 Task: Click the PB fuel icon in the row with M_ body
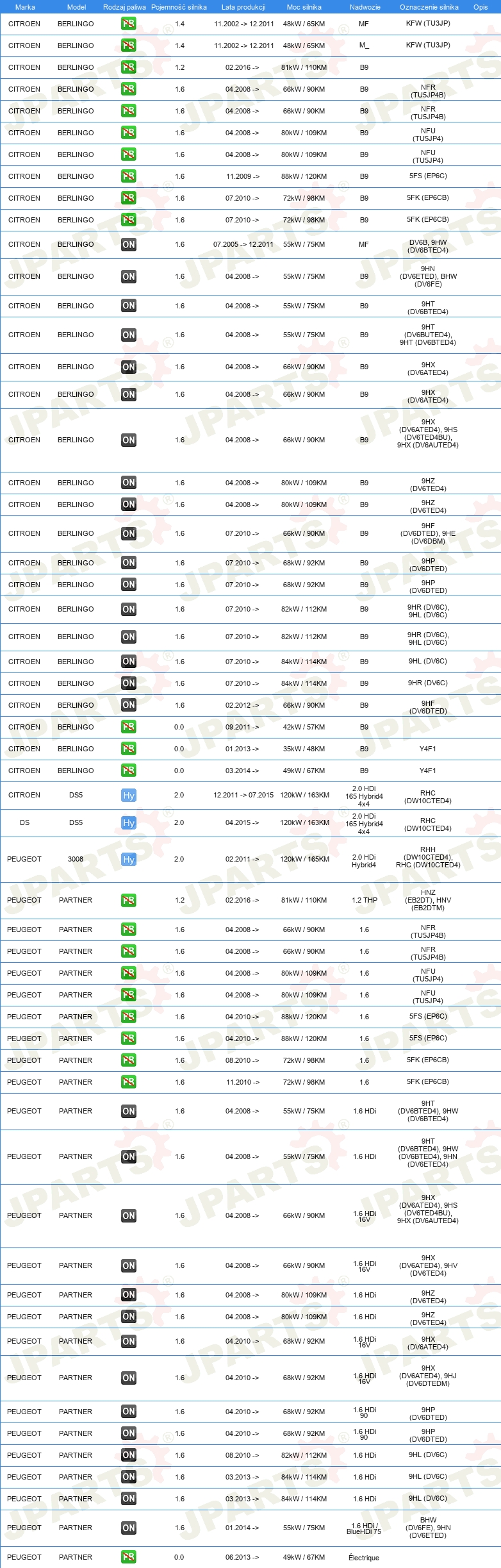tap(128, 46)
